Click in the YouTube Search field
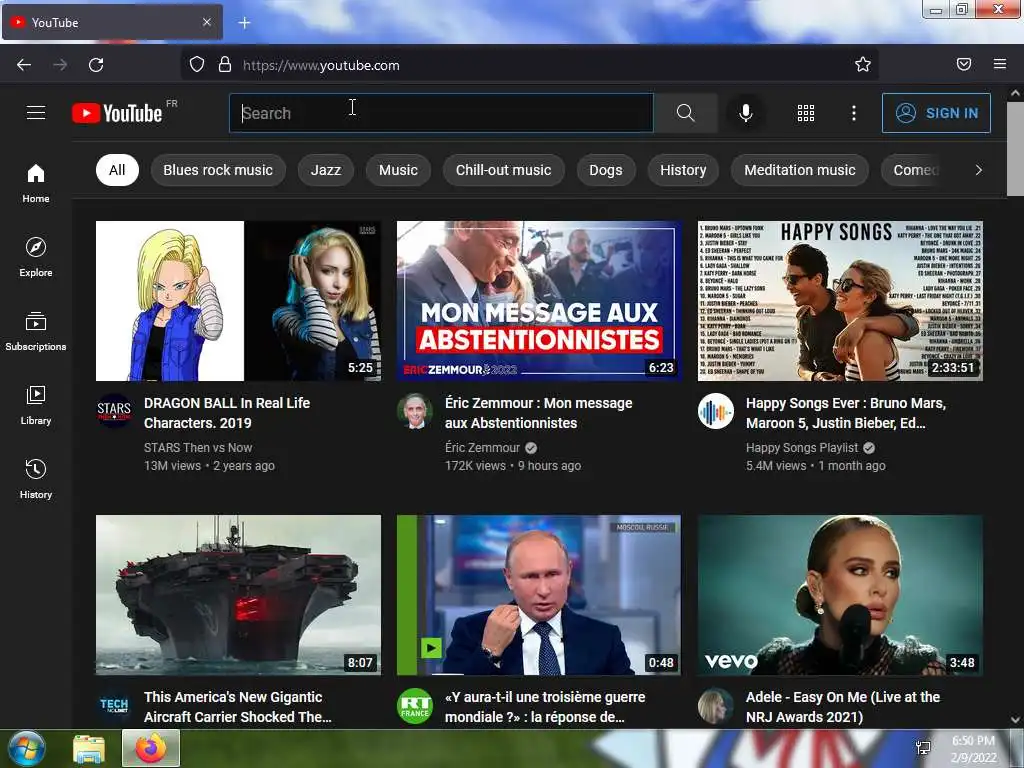This screenshot has width=1024, height=768. pos(441,113)
